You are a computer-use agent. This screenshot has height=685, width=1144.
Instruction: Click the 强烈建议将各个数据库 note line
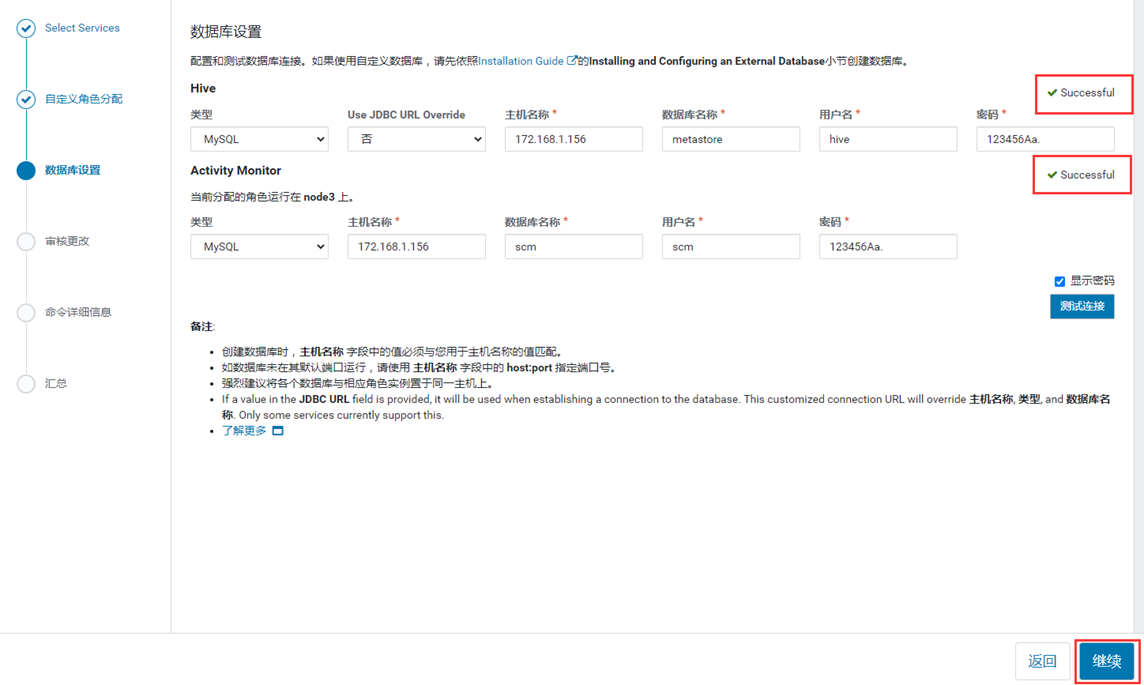coord(358,384)
